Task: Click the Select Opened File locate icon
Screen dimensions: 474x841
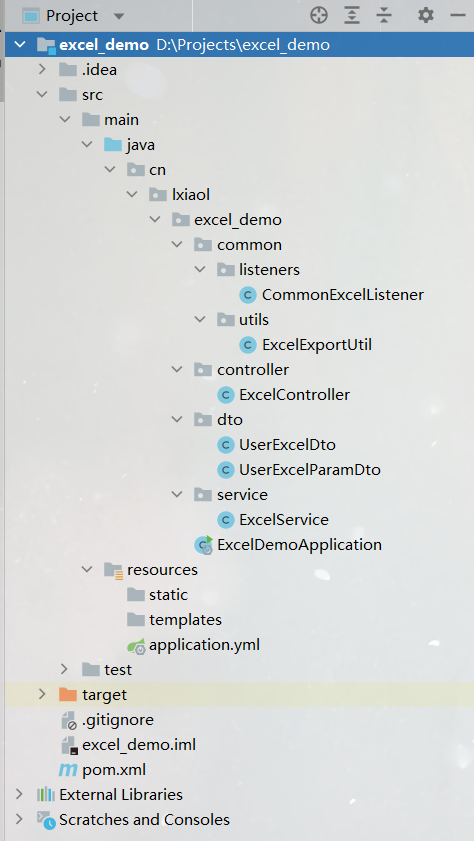Action: coord(319,16)
